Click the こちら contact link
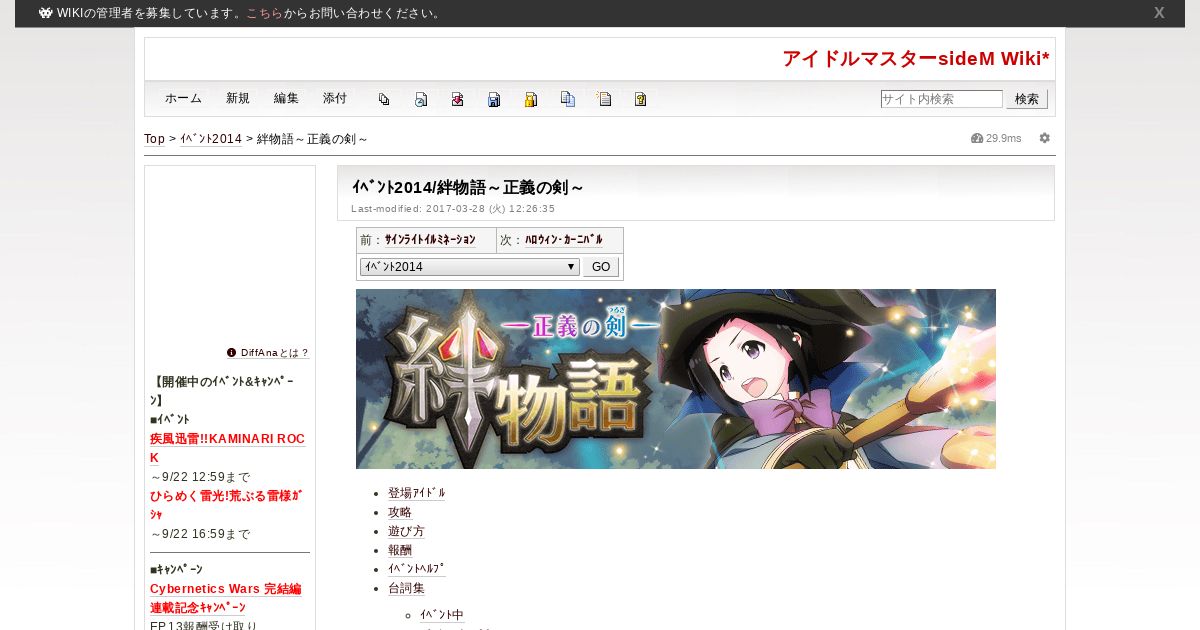Screen dimensions: 1200x630 [x=265, y=13]
